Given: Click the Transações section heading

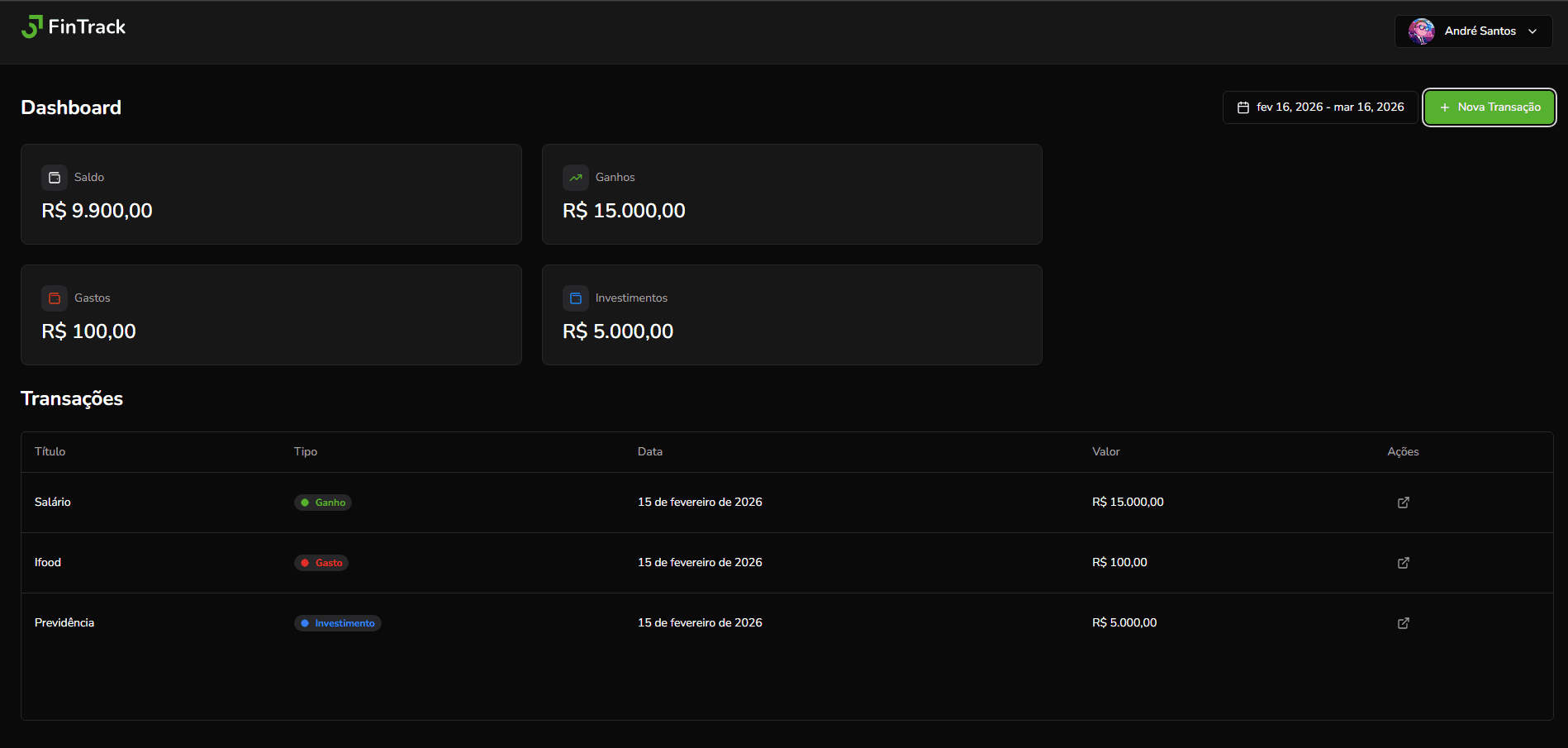Looking at the screenshot, I should pos(71,398).
